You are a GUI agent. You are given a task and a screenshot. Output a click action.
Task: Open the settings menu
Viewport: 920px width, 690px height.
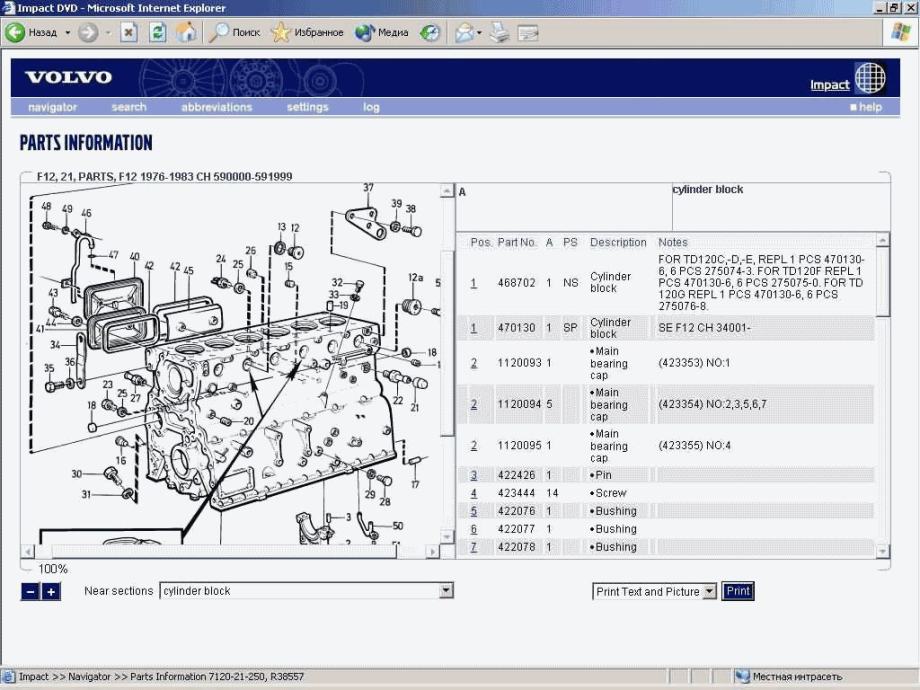pyautogui.click(x=307, y=107)
